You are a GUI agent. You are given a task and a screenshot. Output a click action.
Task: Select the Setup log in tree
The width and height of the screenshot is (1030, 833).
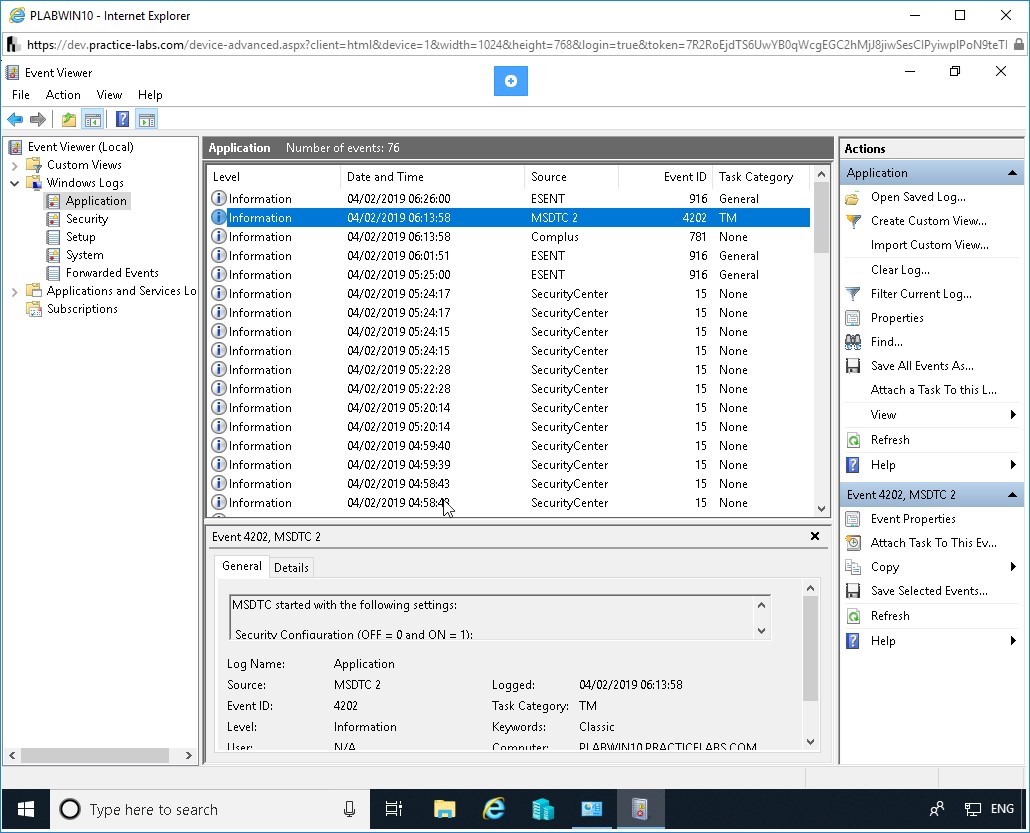(x=80, y=237)
